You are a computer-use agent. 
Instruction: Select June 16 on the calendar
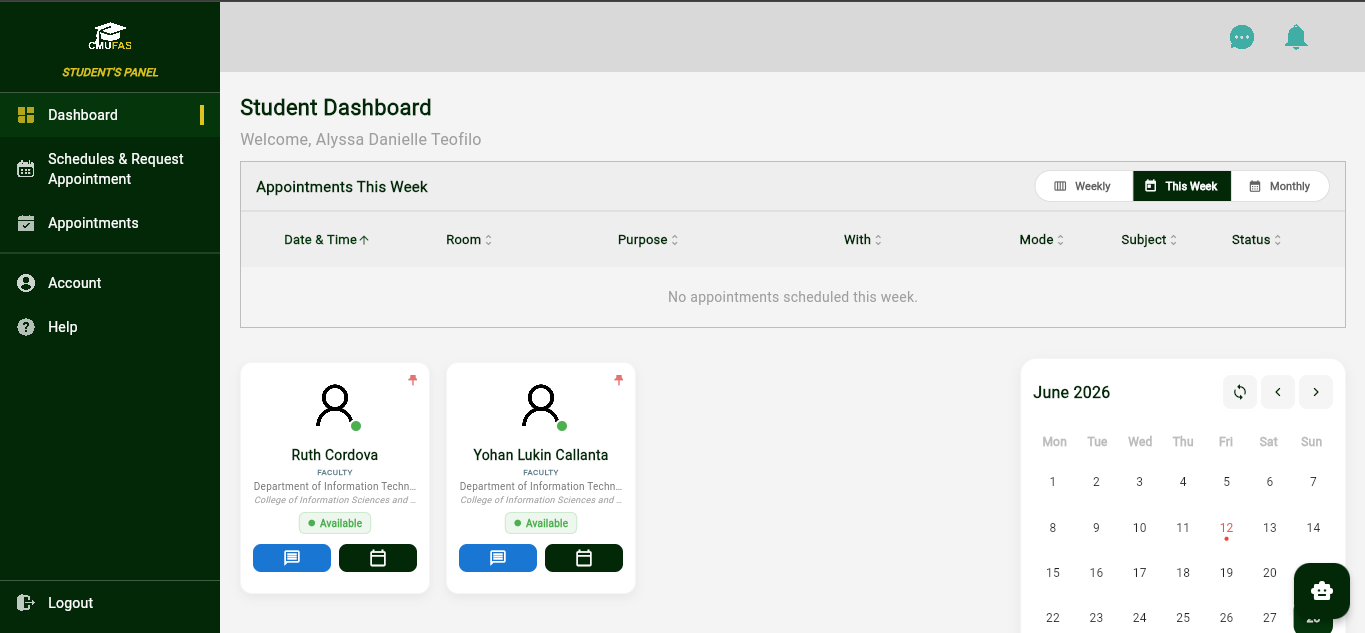tap(1096, 573)
